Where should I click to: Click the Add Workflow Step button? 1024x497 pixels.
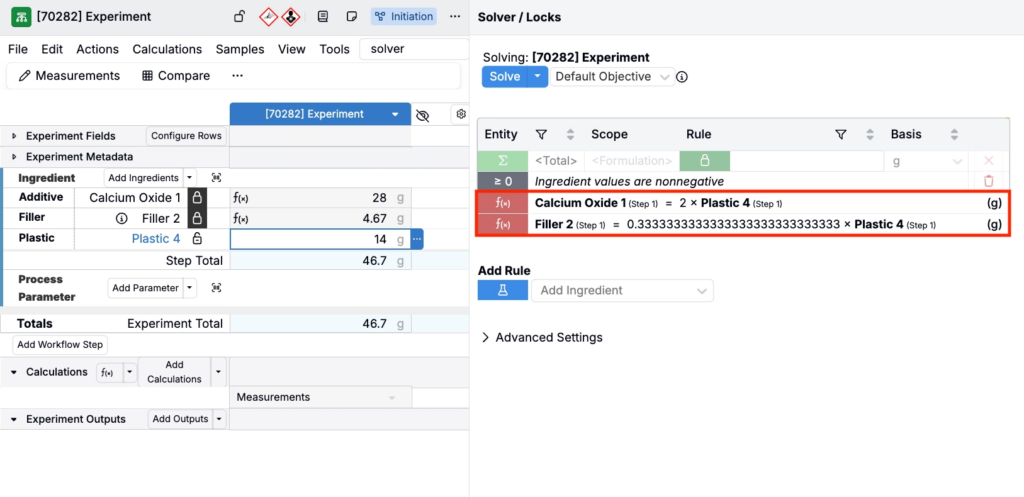point(59,344)
